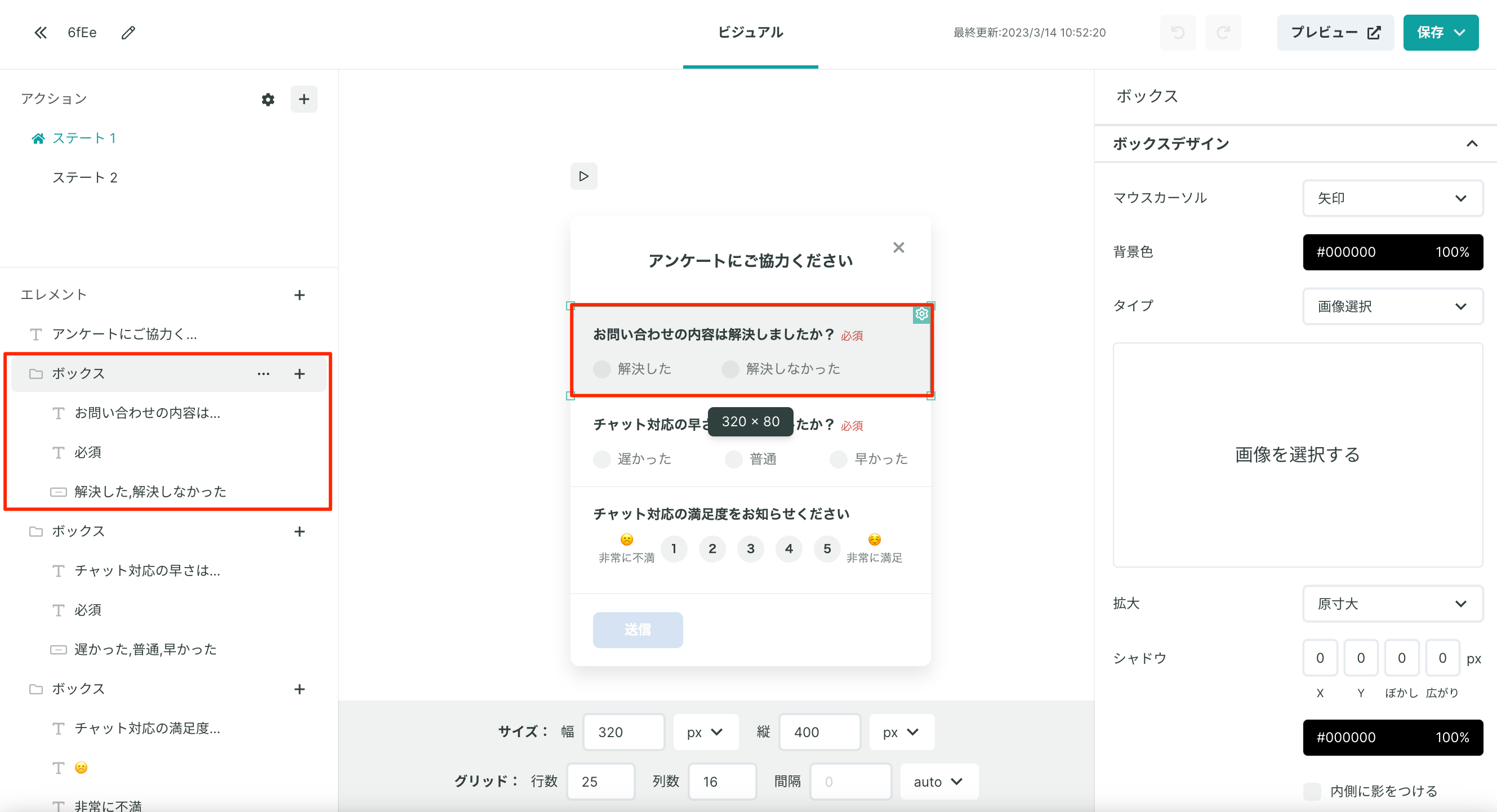
Task: Open the 保存 dropdown arrow
Action: (x=1459, y=33)
